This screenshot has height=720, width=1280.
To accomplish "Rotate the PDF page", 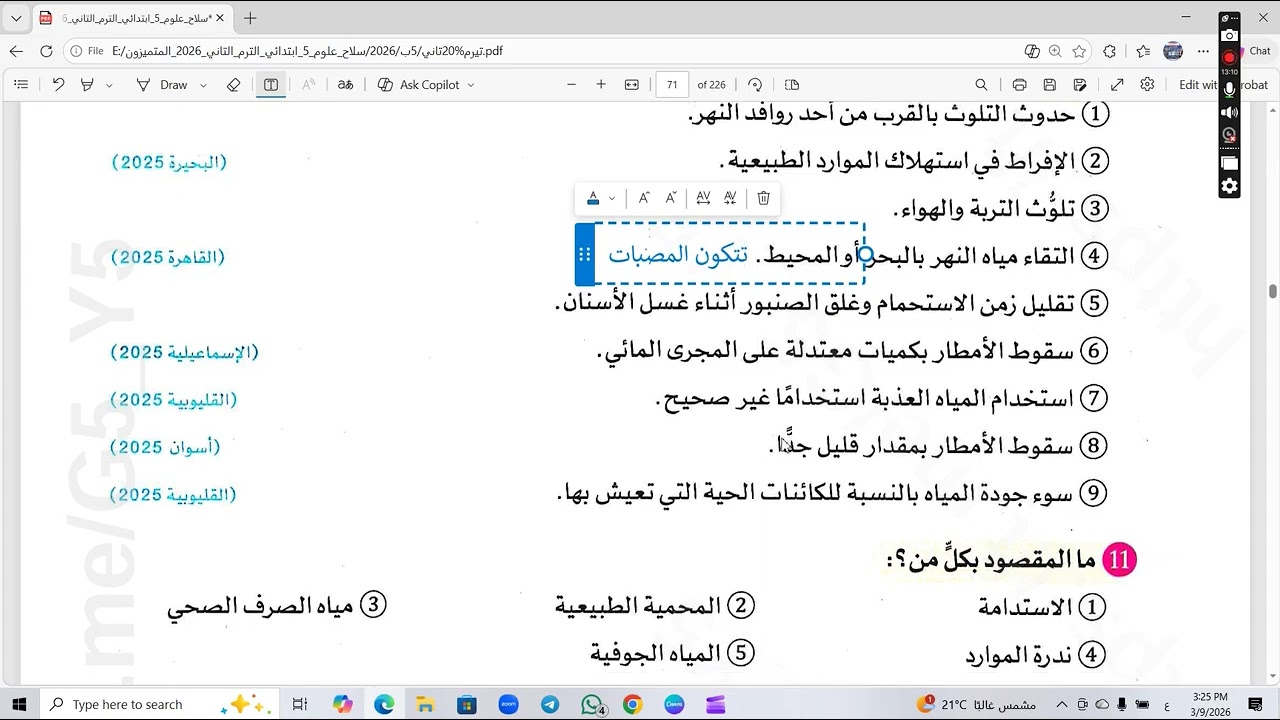I will [755, 85].
